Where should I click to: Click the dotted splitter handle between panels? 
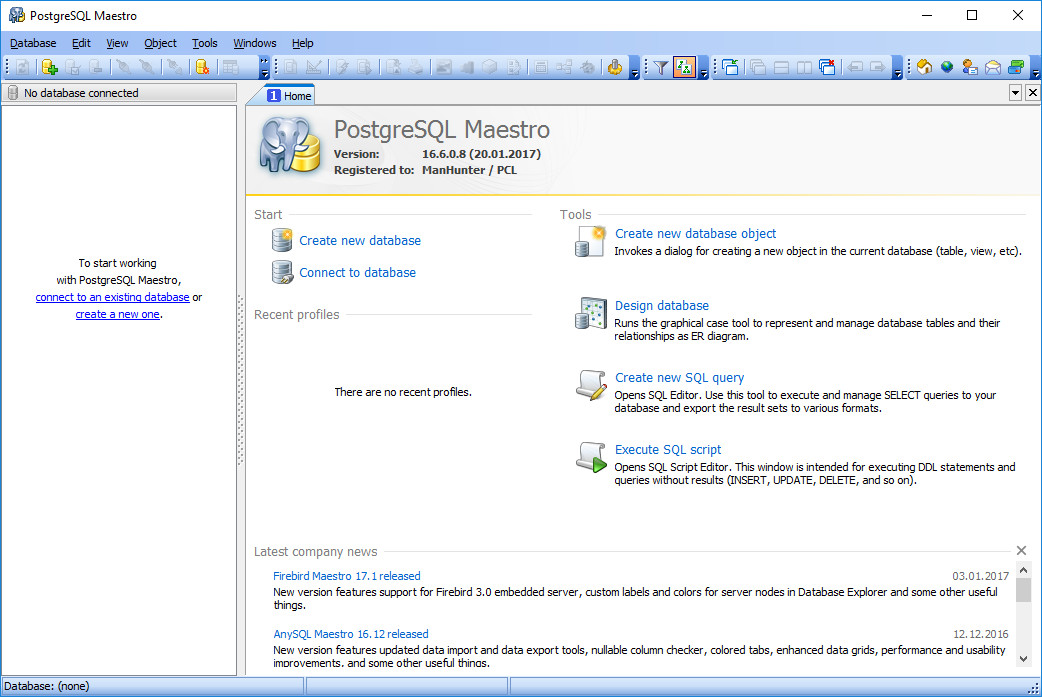click(x=241, y=381)
